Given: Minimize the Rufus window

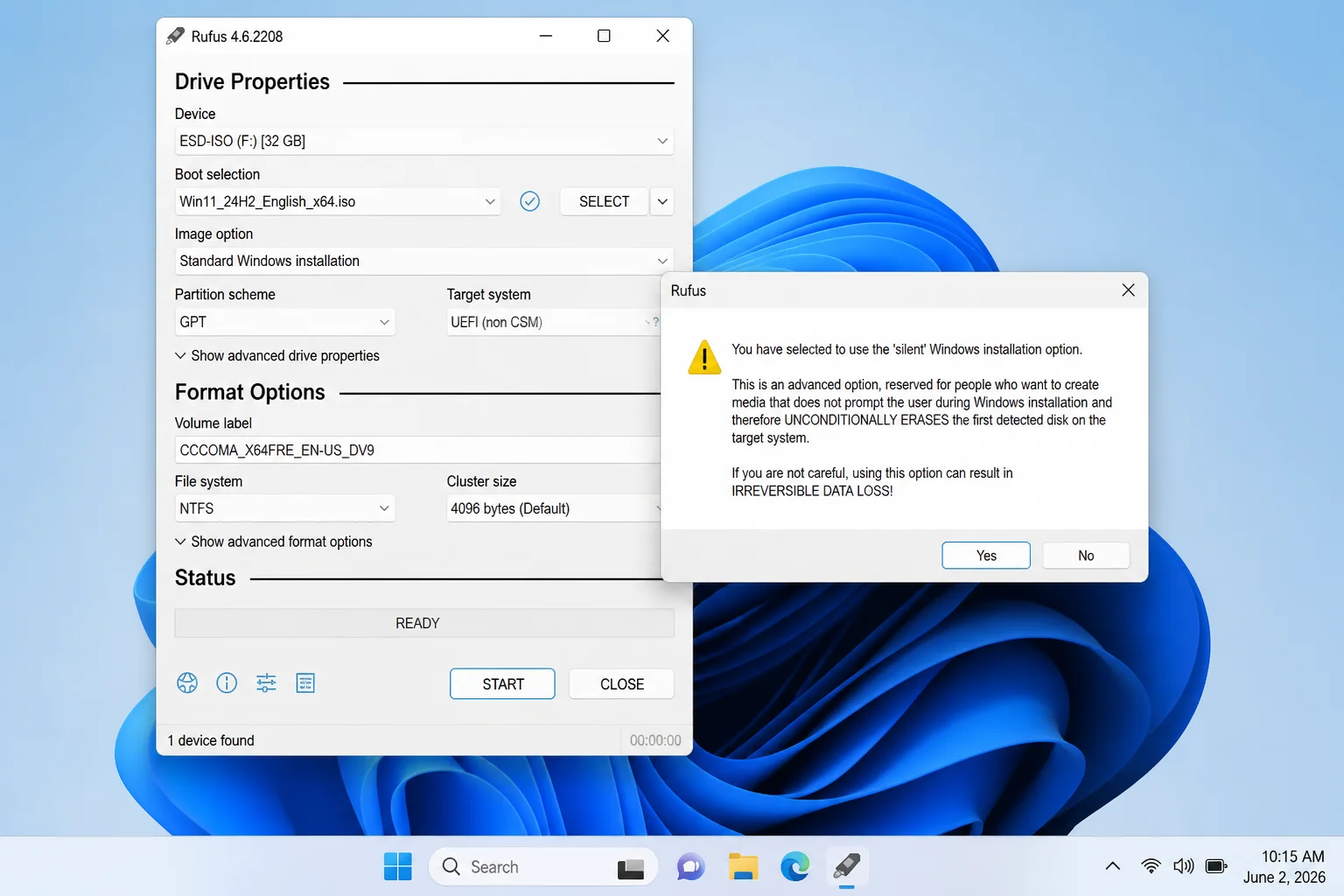Looking at the screenshot, I should coord(546,36).
